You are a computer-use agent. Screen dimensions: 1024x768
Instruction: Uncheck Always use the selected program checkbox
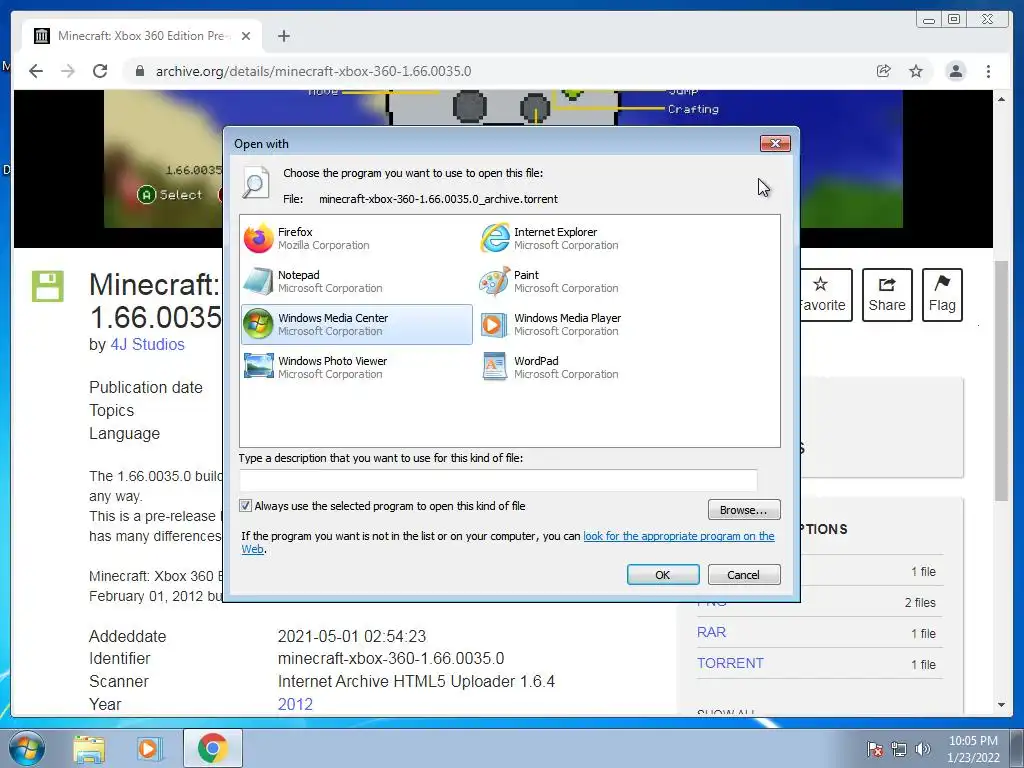click(x=246, y=506)
